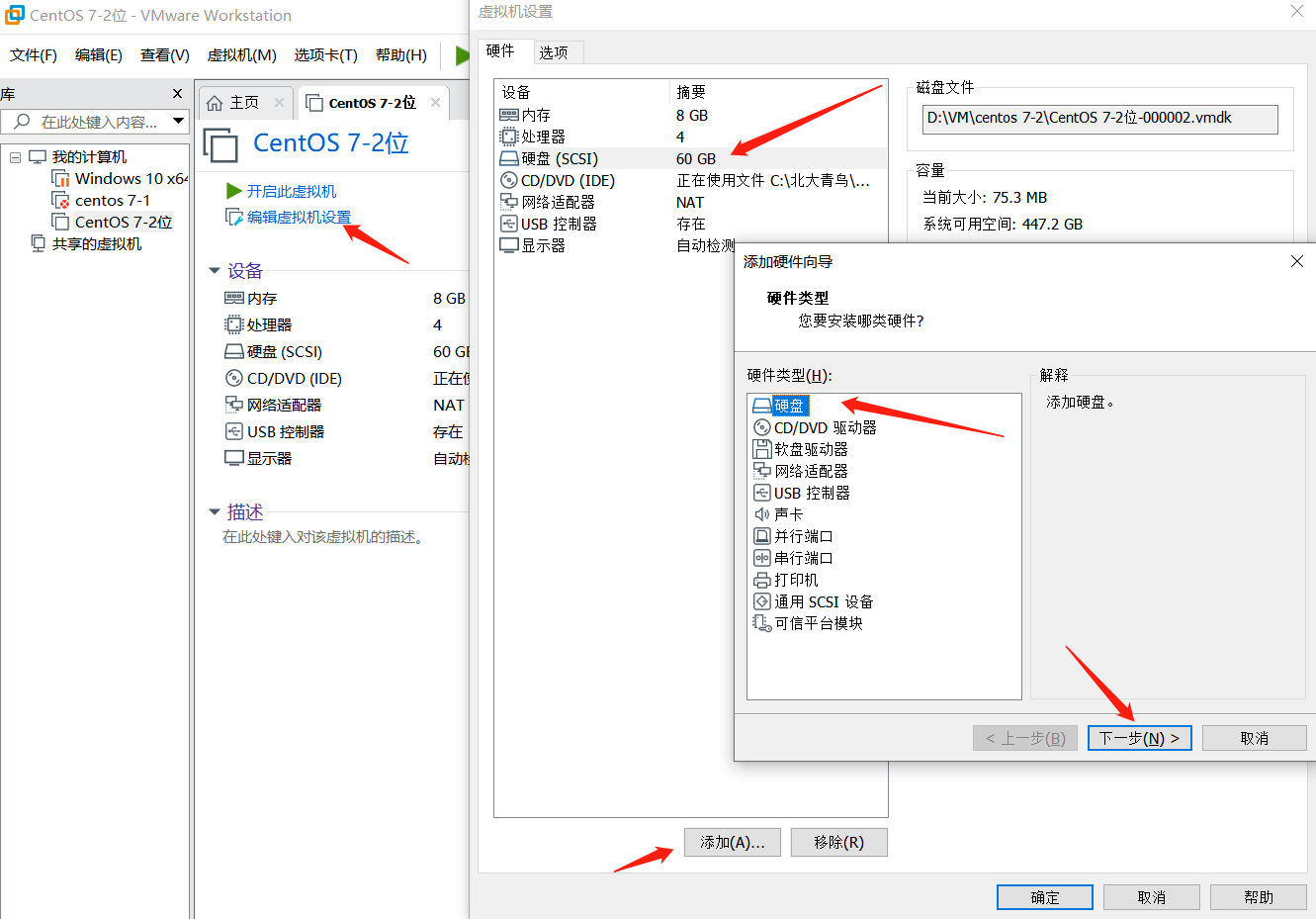
Task: Click the Windows 10 x64 VM icon
Action: [x=61, y=179]
